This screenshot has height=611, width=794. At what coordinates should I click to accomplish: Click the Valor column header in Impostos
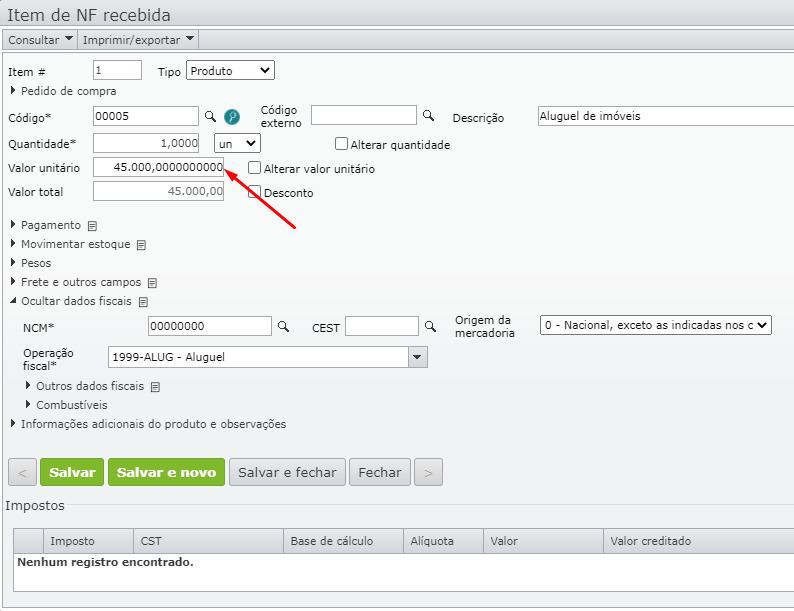[543, 541]
